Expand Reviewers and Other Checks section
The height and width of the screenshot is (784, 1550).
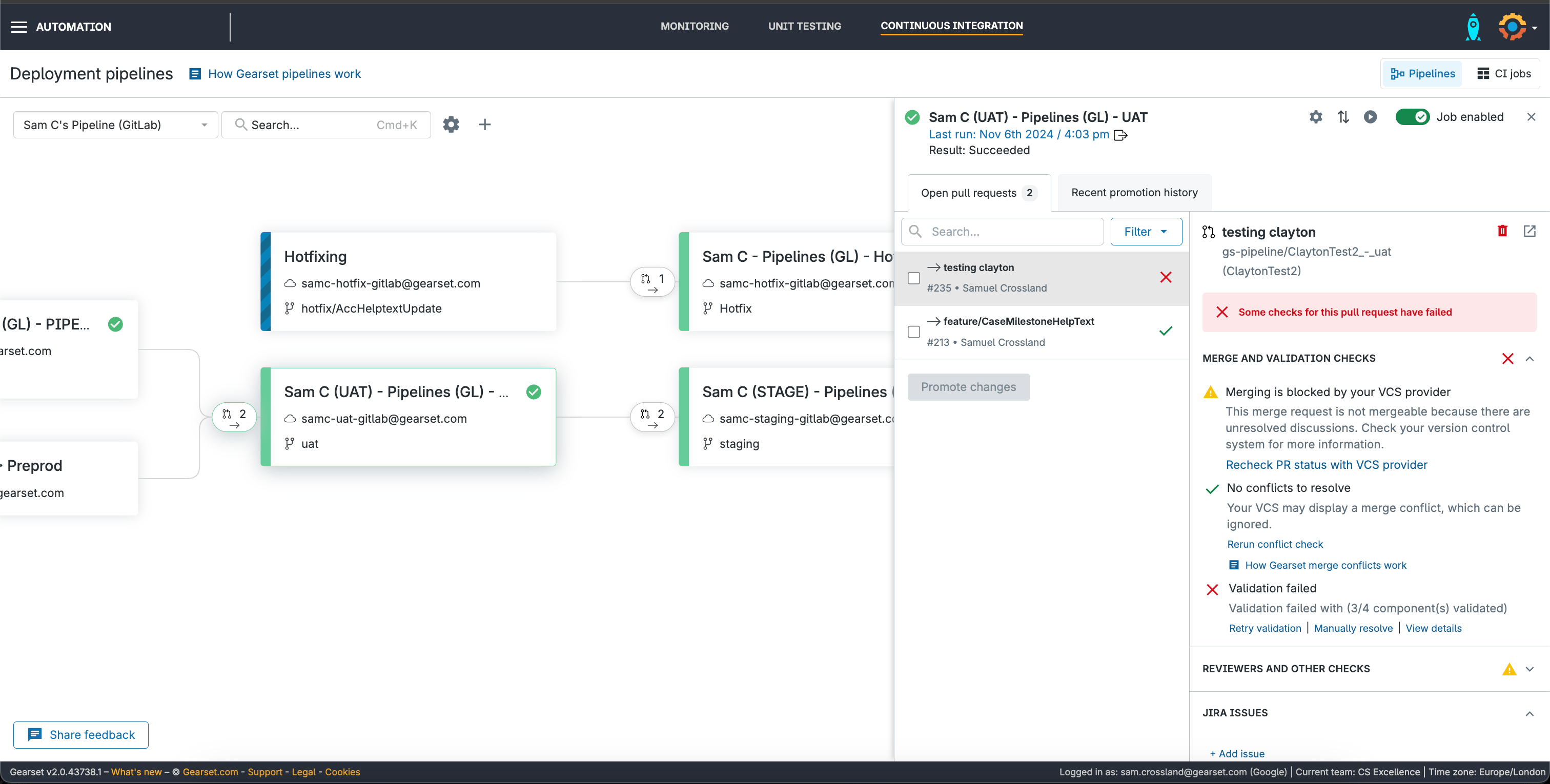1529,669
